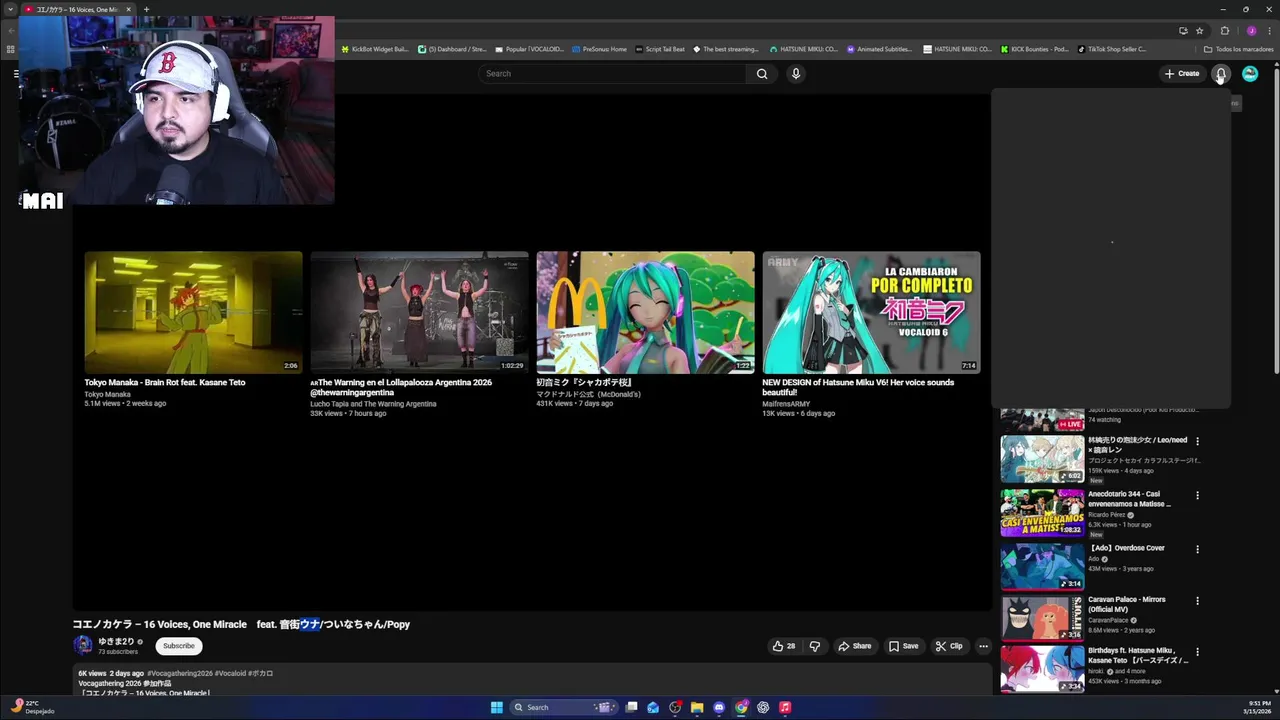The width and height of the screenshot is (1280, 720).
Task: Open a new browser tab
Action: [146, 9]
